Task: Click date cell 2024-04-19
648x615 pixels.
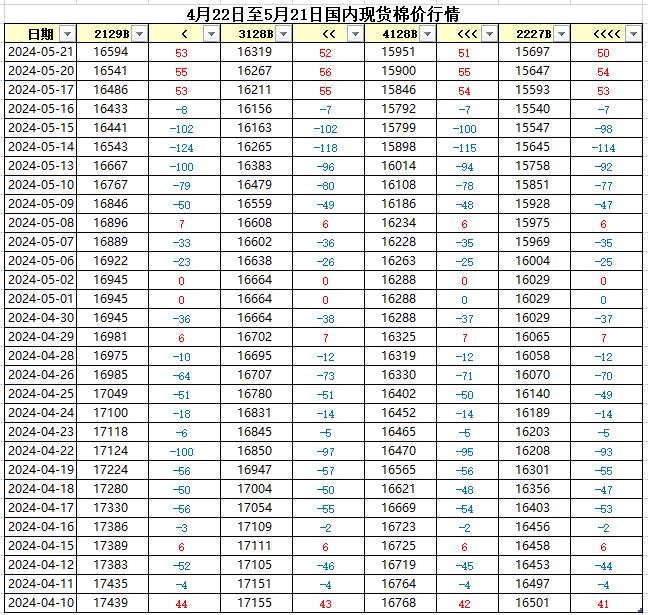Action: 40,470
